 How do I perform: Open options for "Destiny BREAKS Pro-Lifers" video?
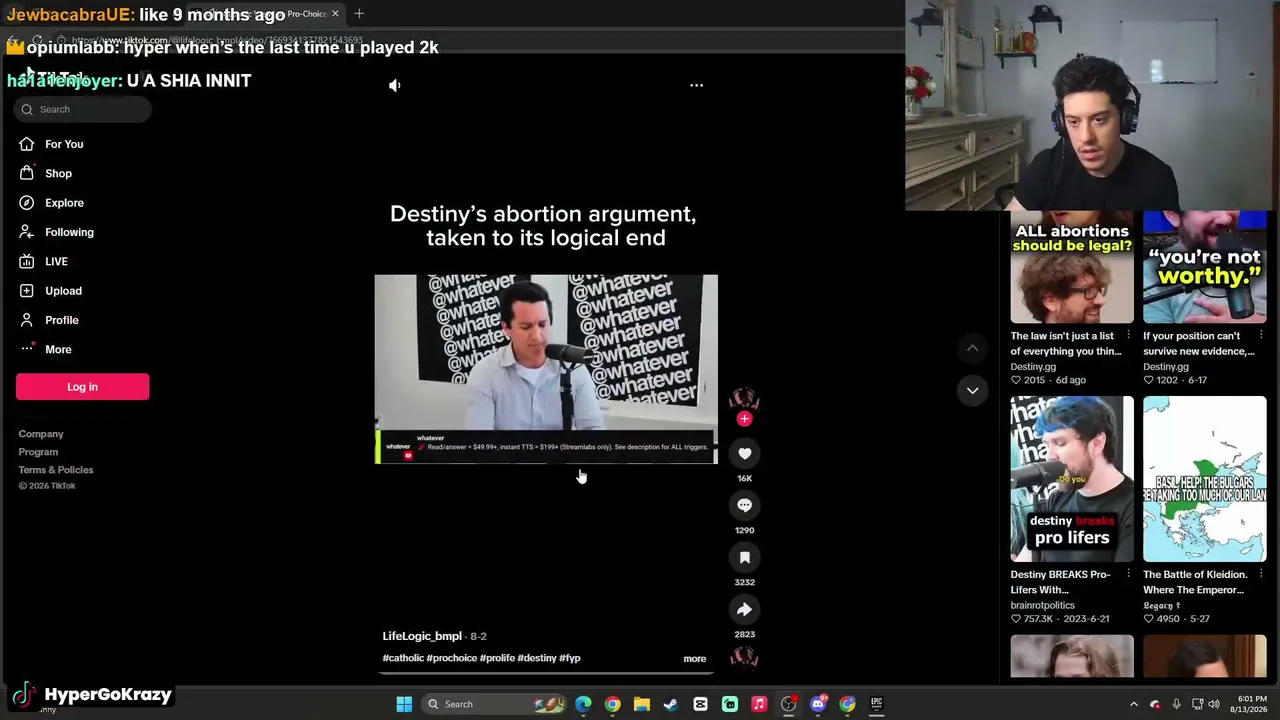pyautogui.click(x=1128, y=574)
